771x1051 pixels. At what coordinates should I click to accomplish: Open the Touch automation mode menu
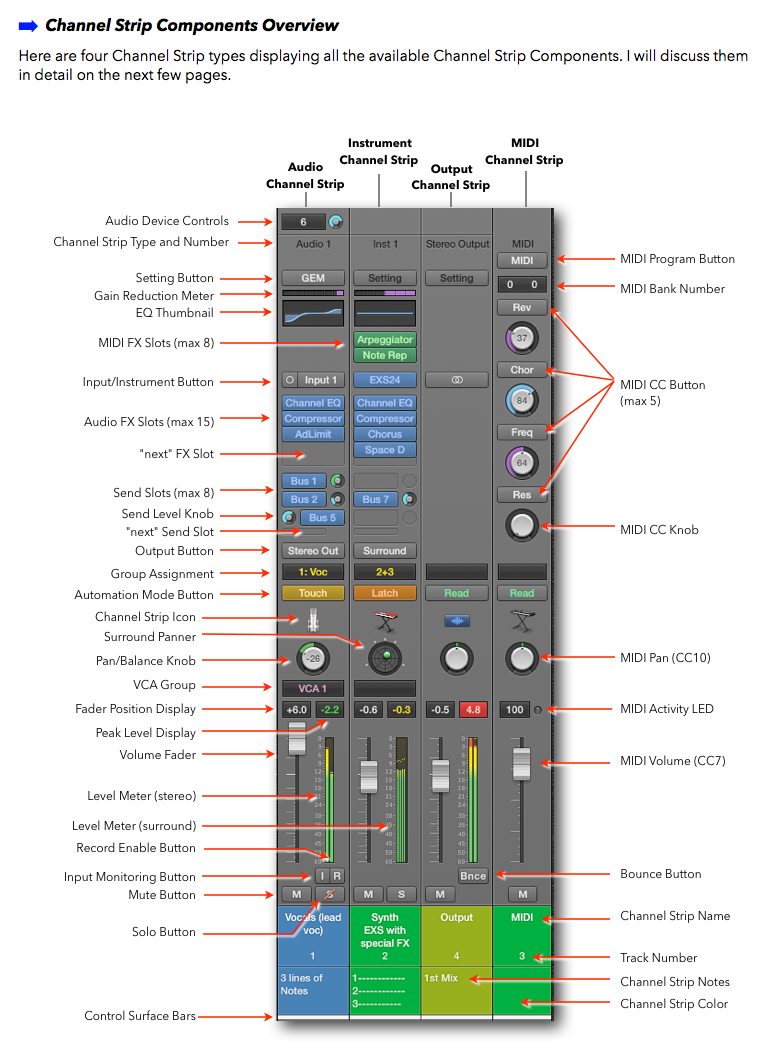[313, 593]
